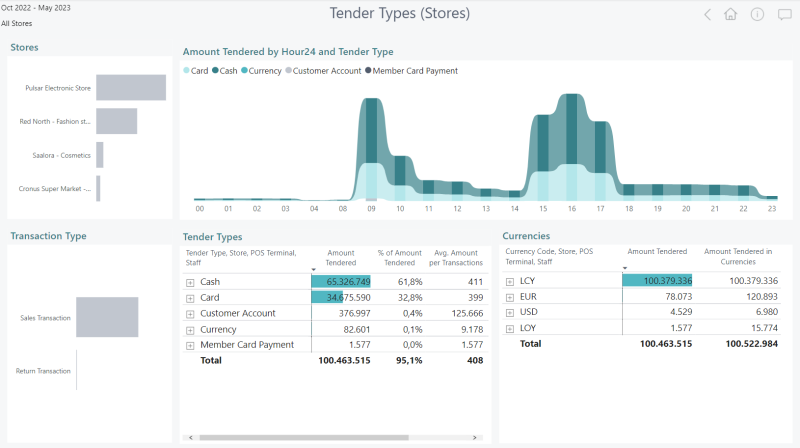Click scrollbar right arrow in Tender Types

click(x=474, y=437)
